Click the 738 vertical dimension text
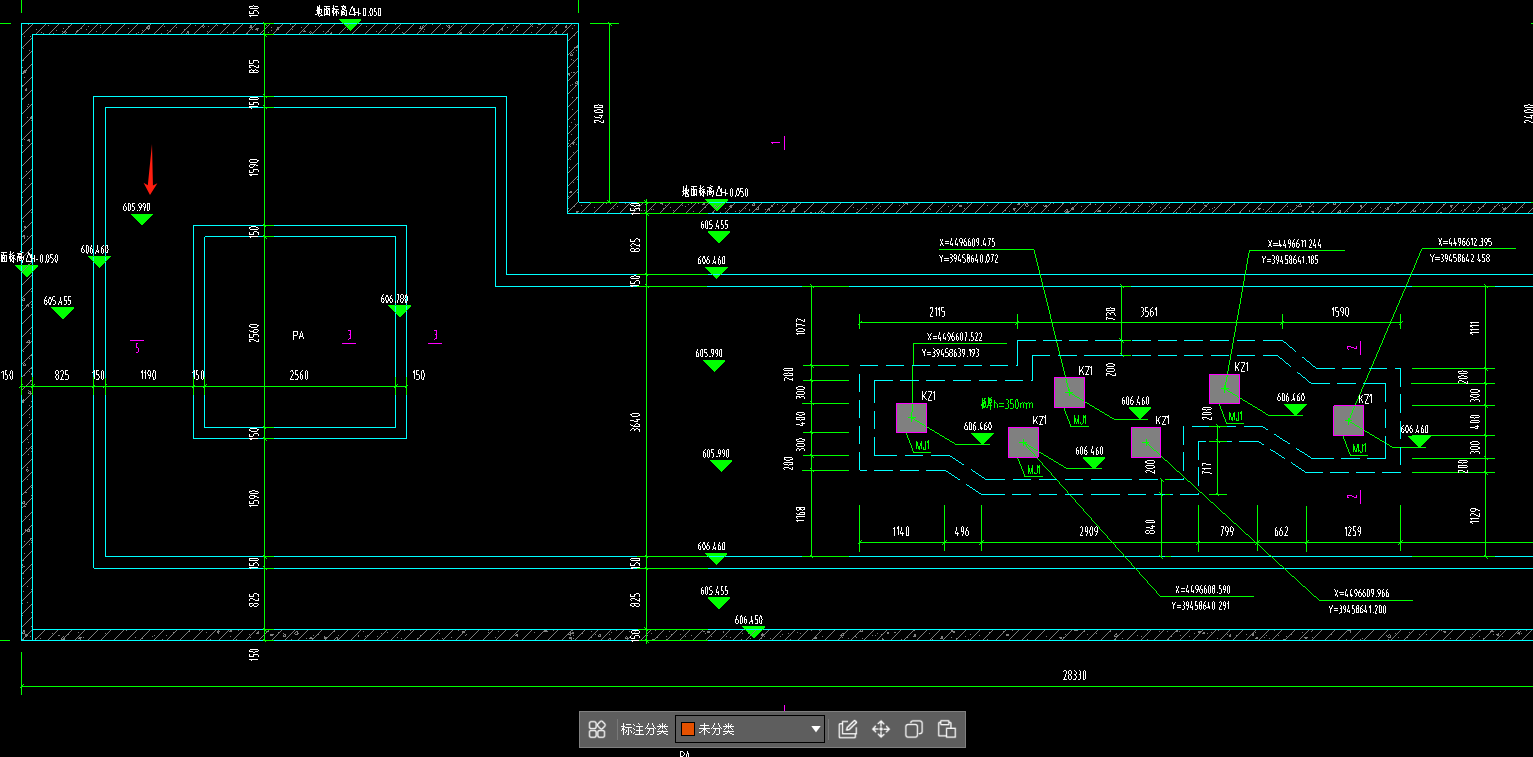The image size is (1533, 757). click(x=1111, y=315)
